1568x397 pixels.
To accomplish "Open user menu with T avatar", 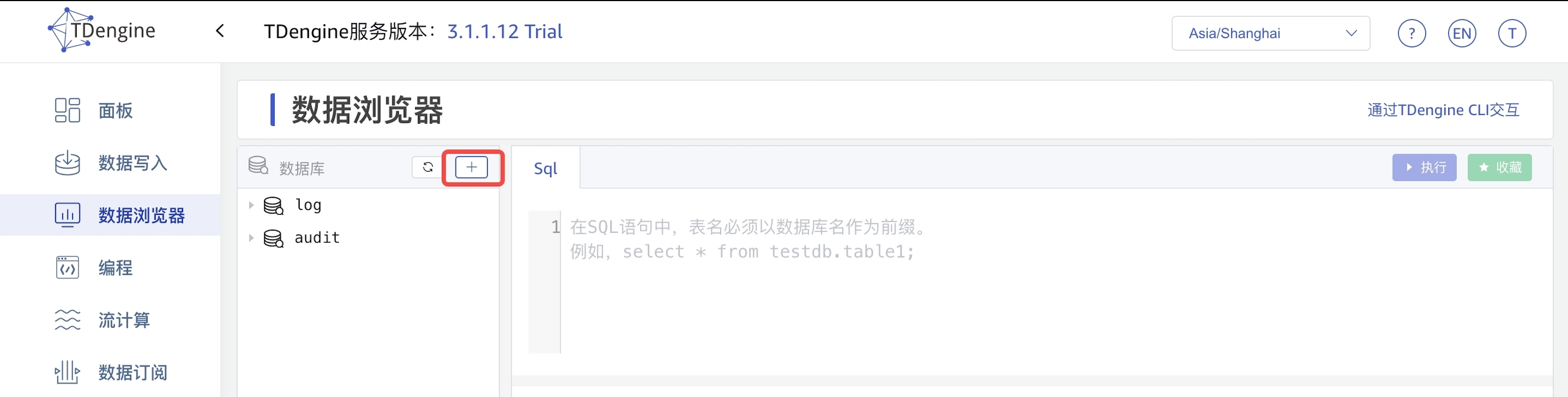I will click(x=1511, y=33).
